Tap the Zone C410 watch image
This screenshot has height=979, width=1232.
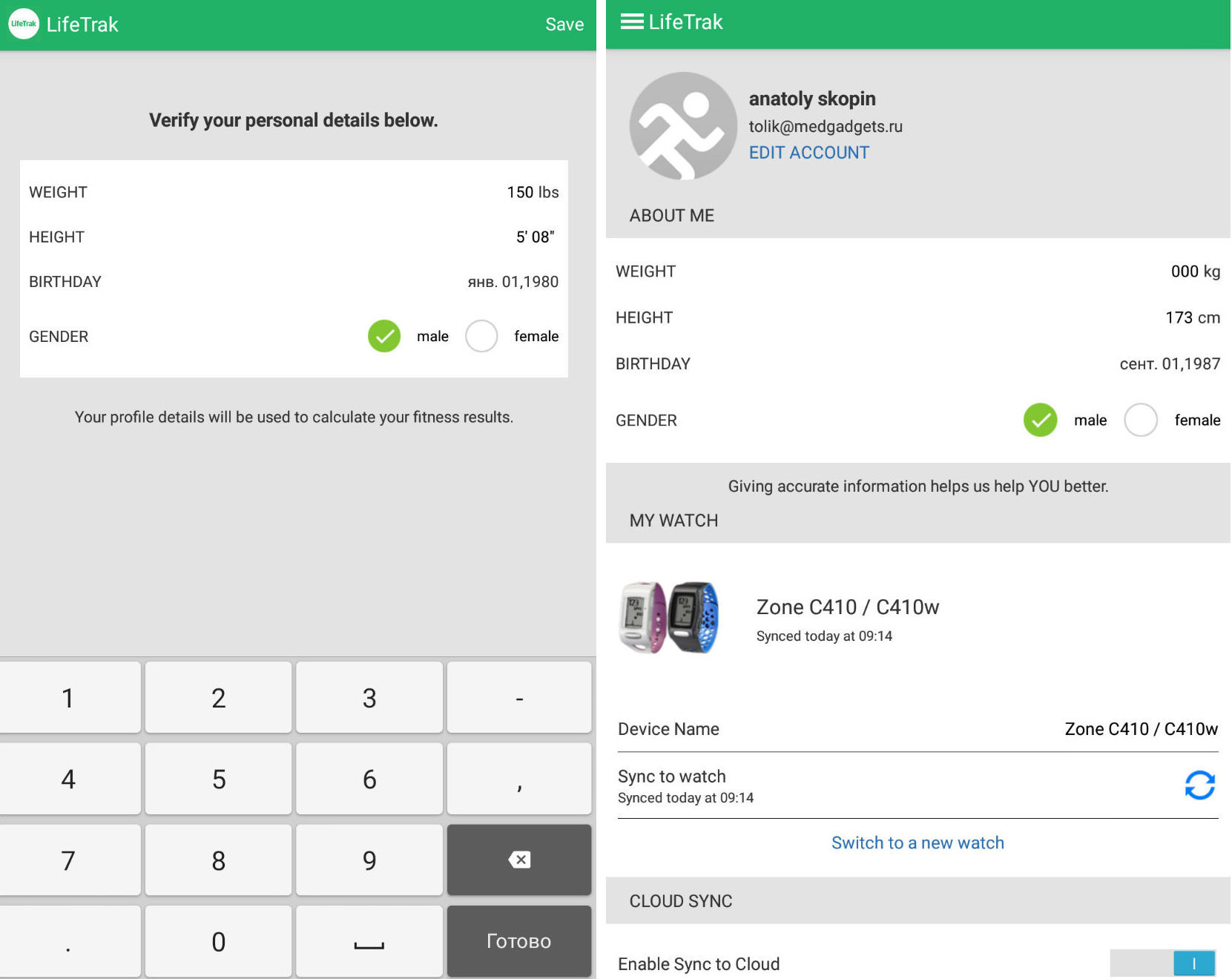669,618
